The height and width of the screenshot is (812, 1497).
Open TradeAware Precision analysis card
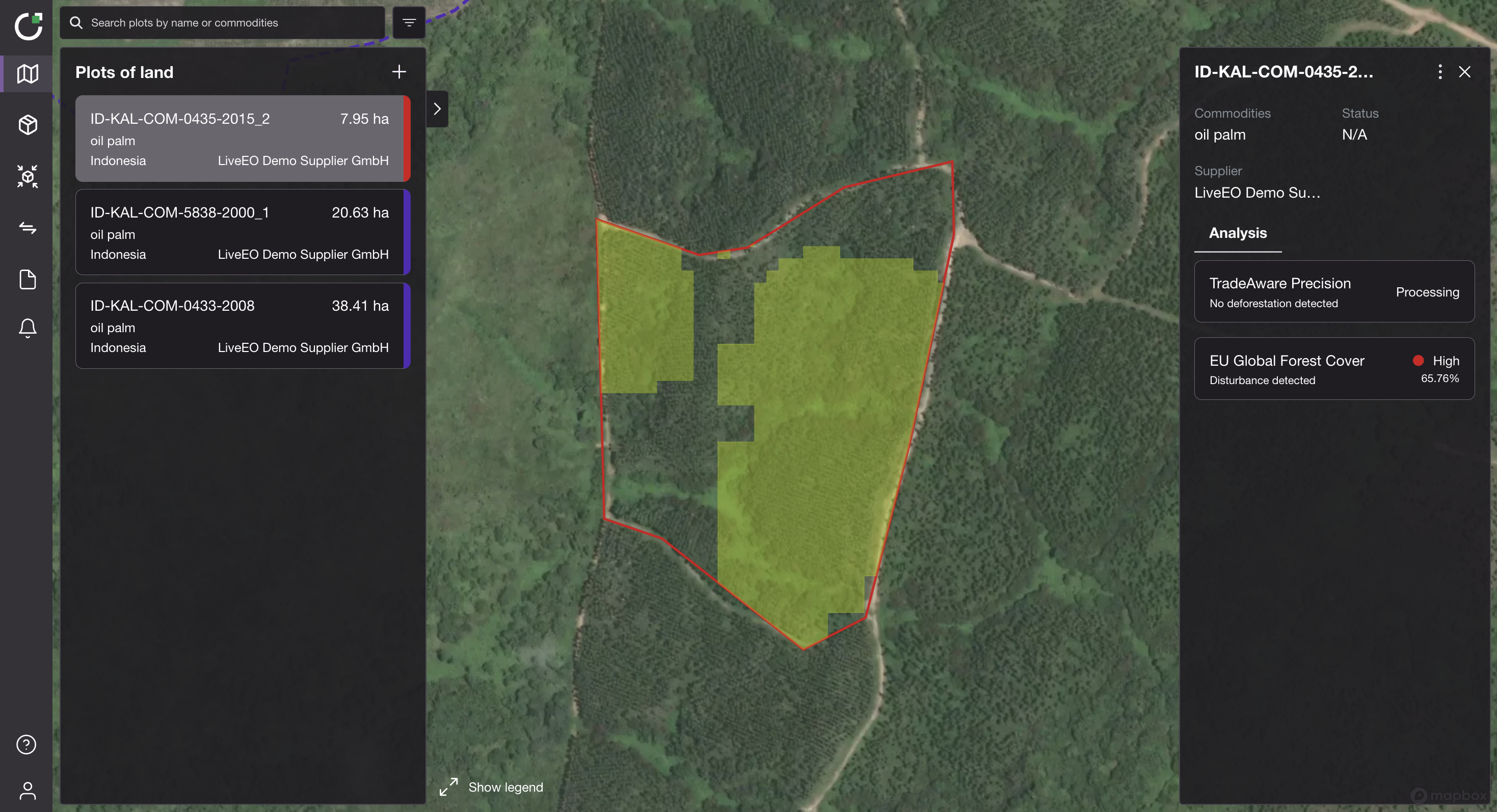point(1334,291)
